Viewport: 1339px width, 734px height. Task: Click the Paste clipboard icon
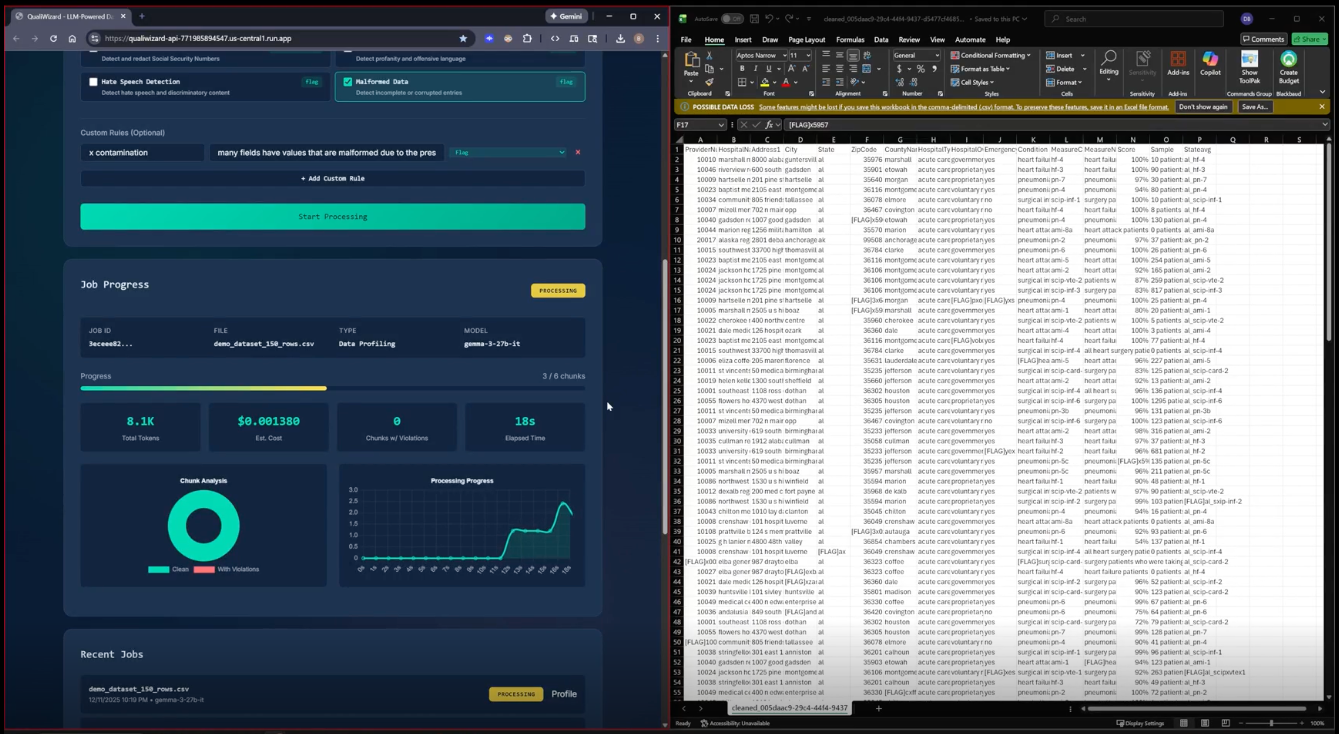691,66
